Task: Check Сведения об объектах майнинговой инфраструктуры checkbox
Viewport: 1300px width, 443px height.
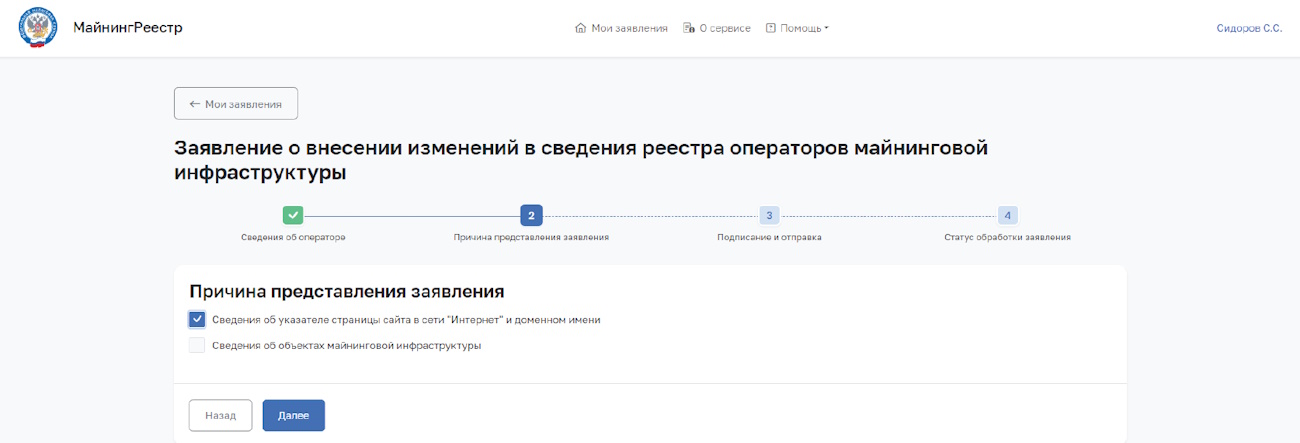Action: tap(197, 346)
